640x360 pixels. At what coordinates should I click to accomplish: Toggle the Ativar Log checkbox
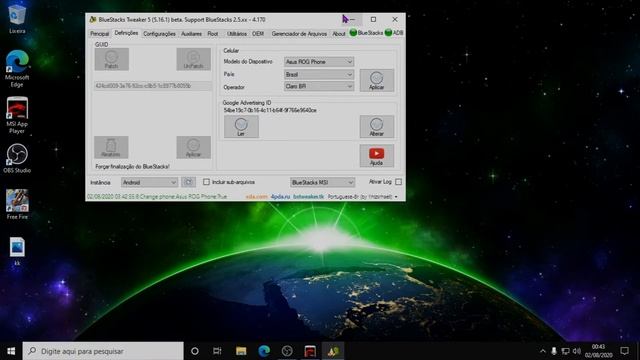click(x=398, y=182)
